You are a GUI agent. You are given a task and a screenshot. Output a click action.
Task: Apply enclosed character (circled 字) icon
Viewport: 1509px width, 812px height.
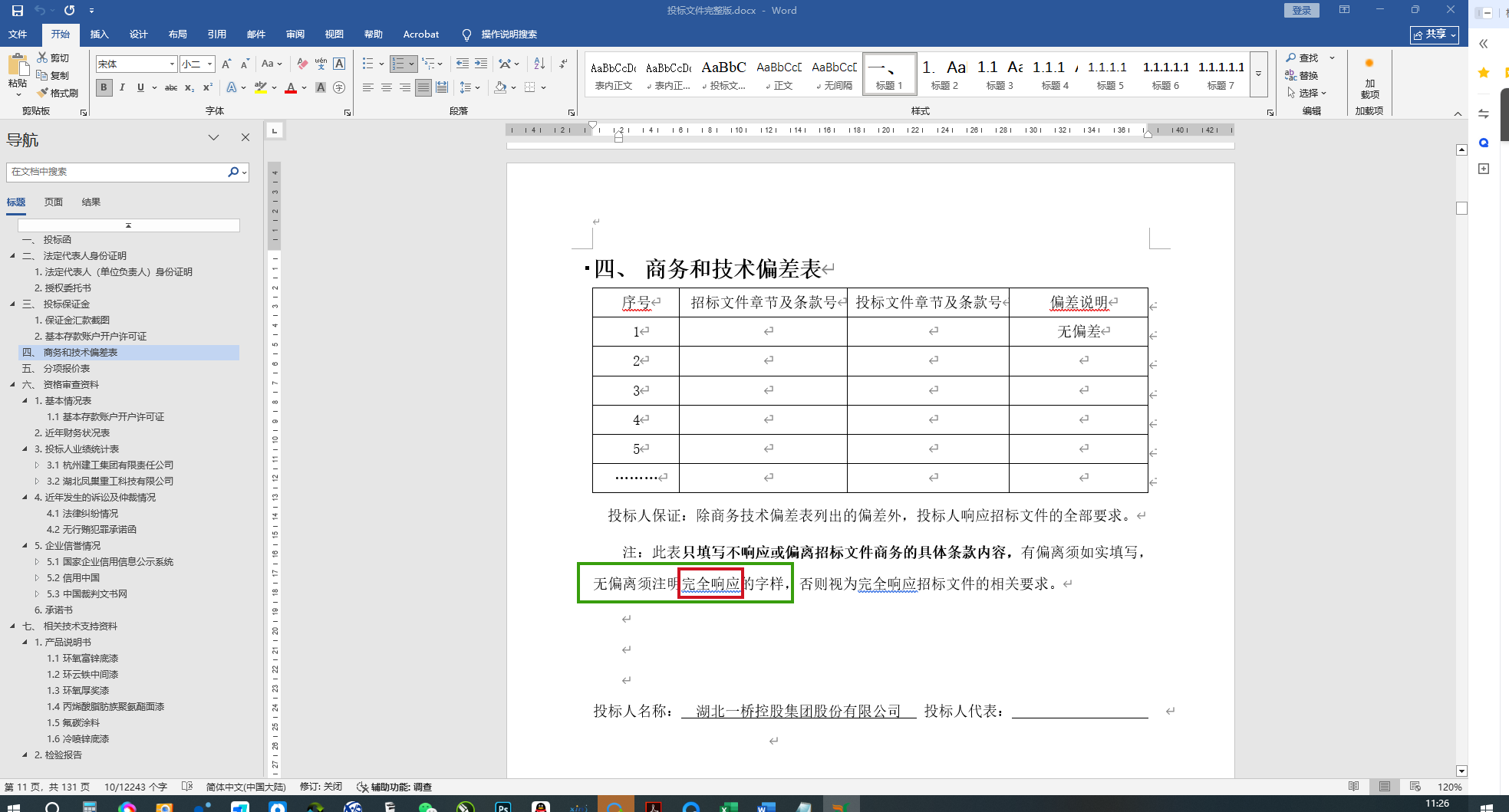tap(339, 87)
